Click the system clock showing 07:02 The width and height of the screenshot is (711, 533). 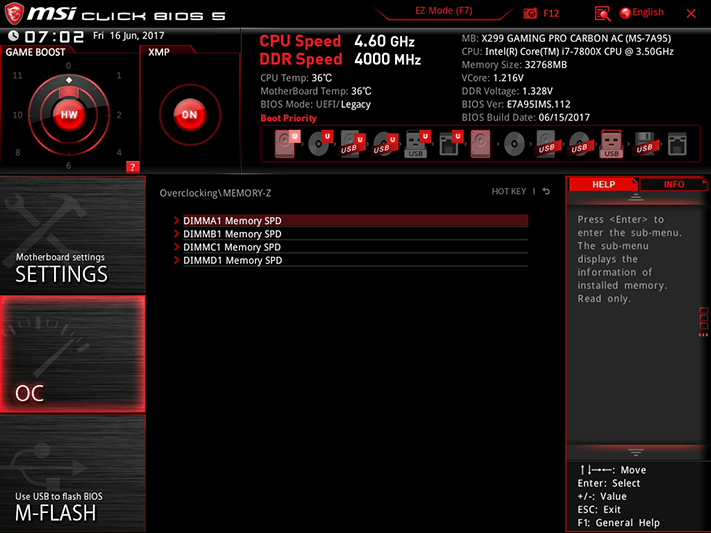pyautogui.click(x=54, y=36)
